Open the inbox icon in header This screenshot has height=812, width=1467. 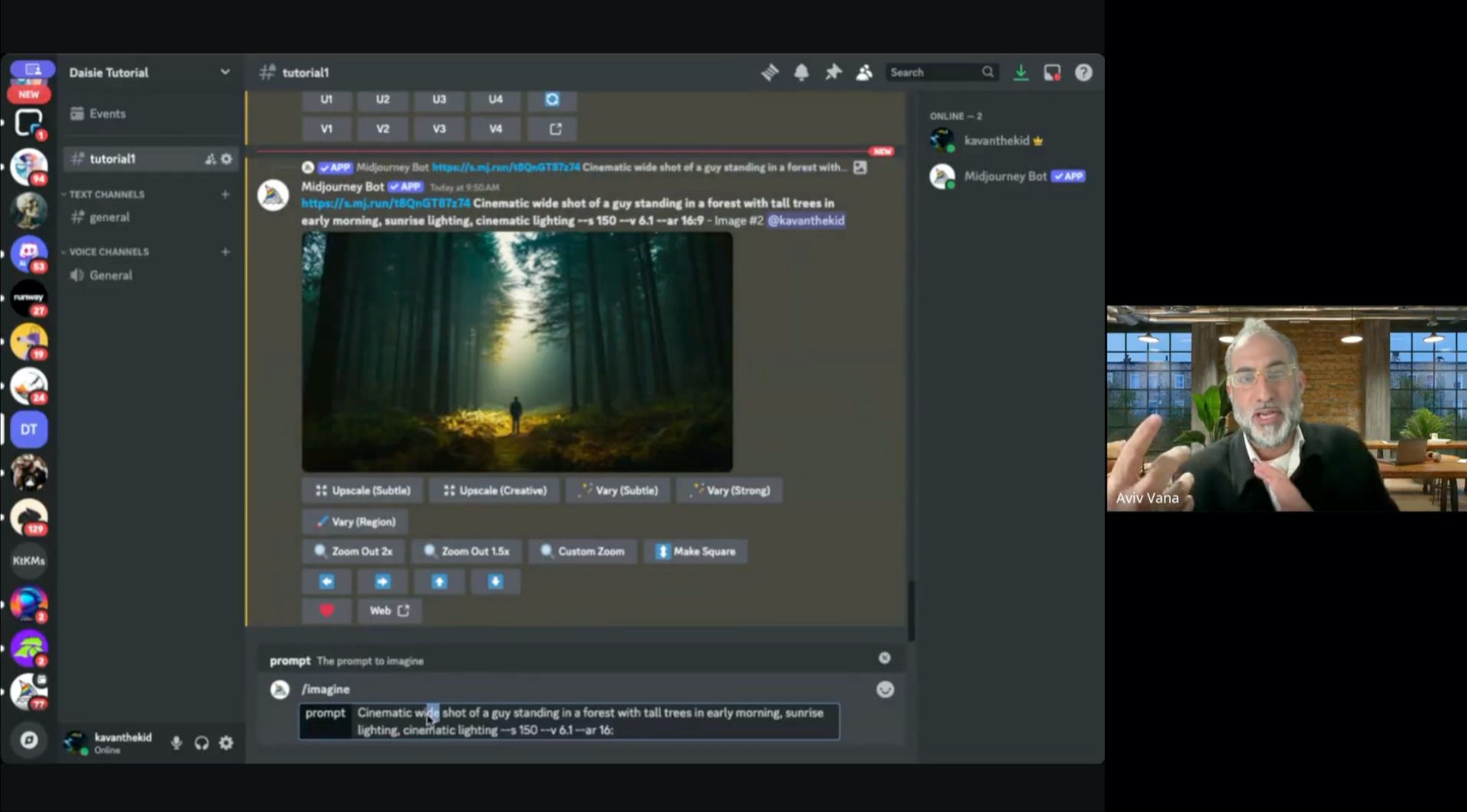coord(1052,73)
